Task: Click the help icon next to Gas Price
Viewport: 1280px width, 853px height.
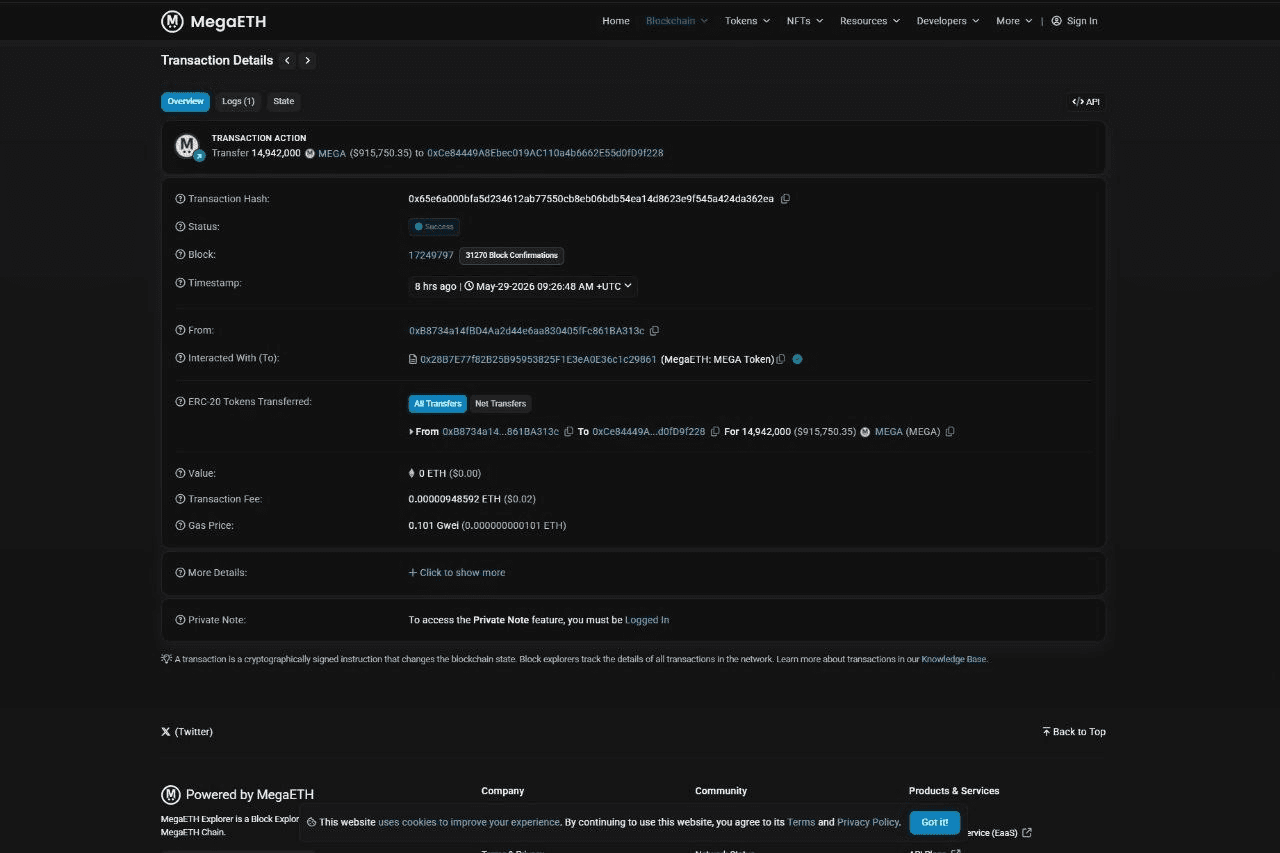Action: tap(180, 525)
